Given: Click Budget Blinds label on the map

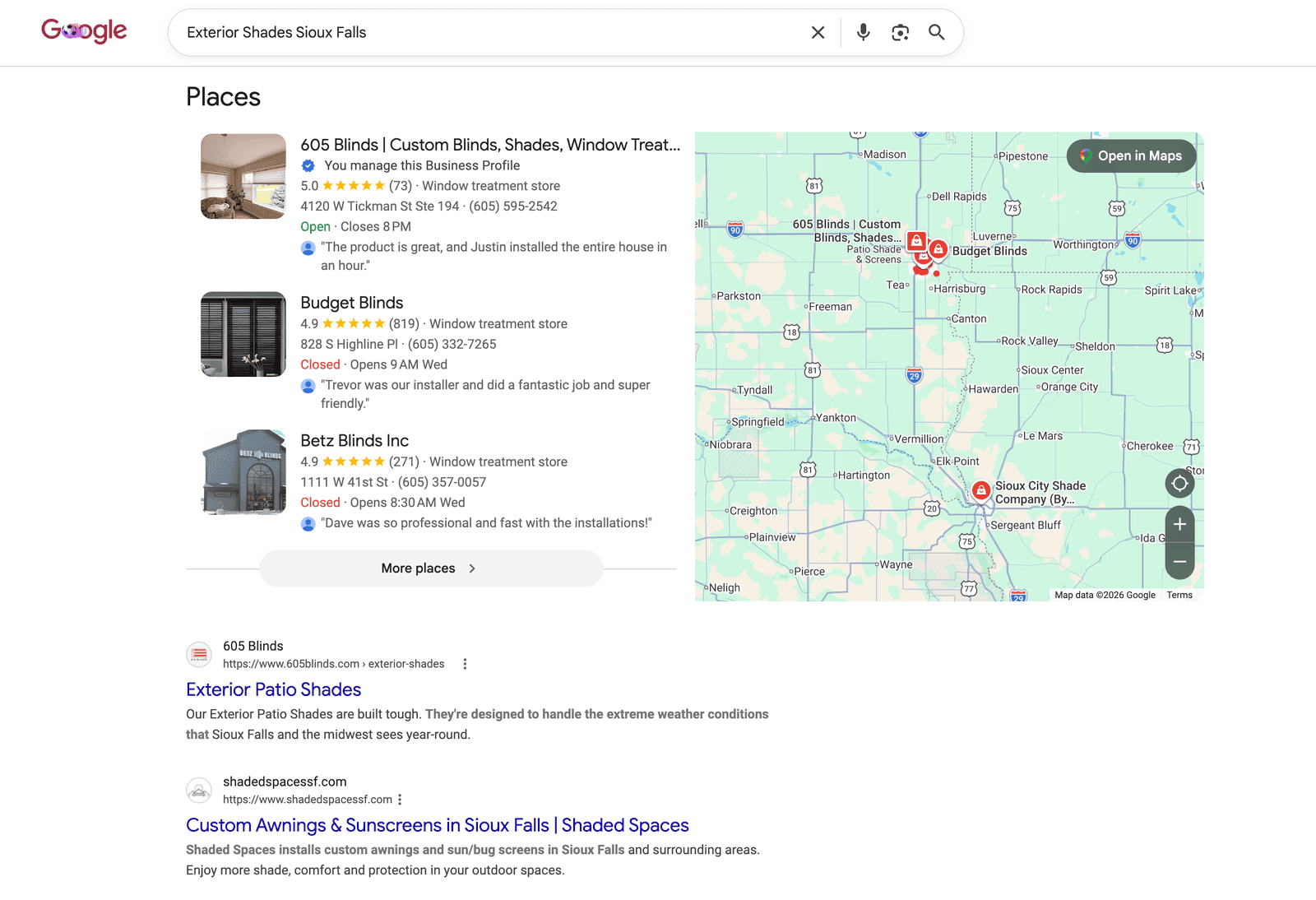Looking at the screenshot, I should point(989,251).
